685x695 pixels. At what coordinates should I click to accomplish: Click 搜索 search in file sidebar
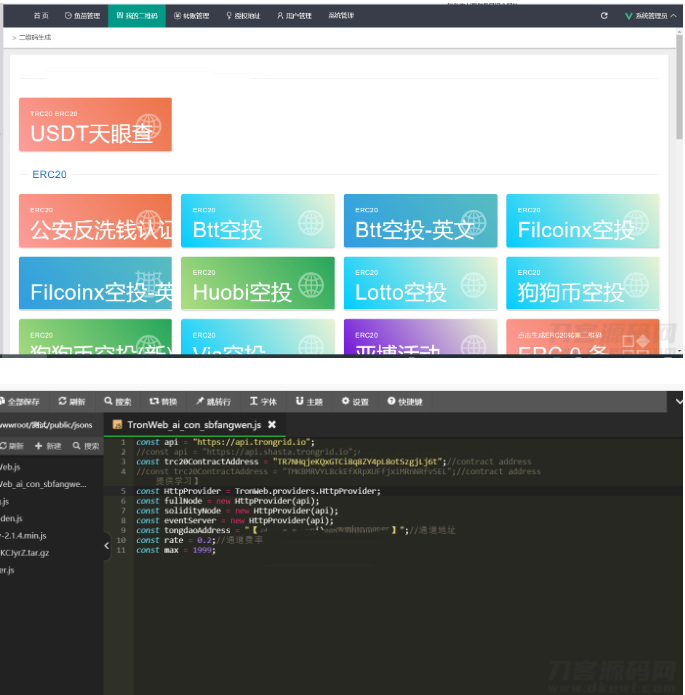click(86, 446)
